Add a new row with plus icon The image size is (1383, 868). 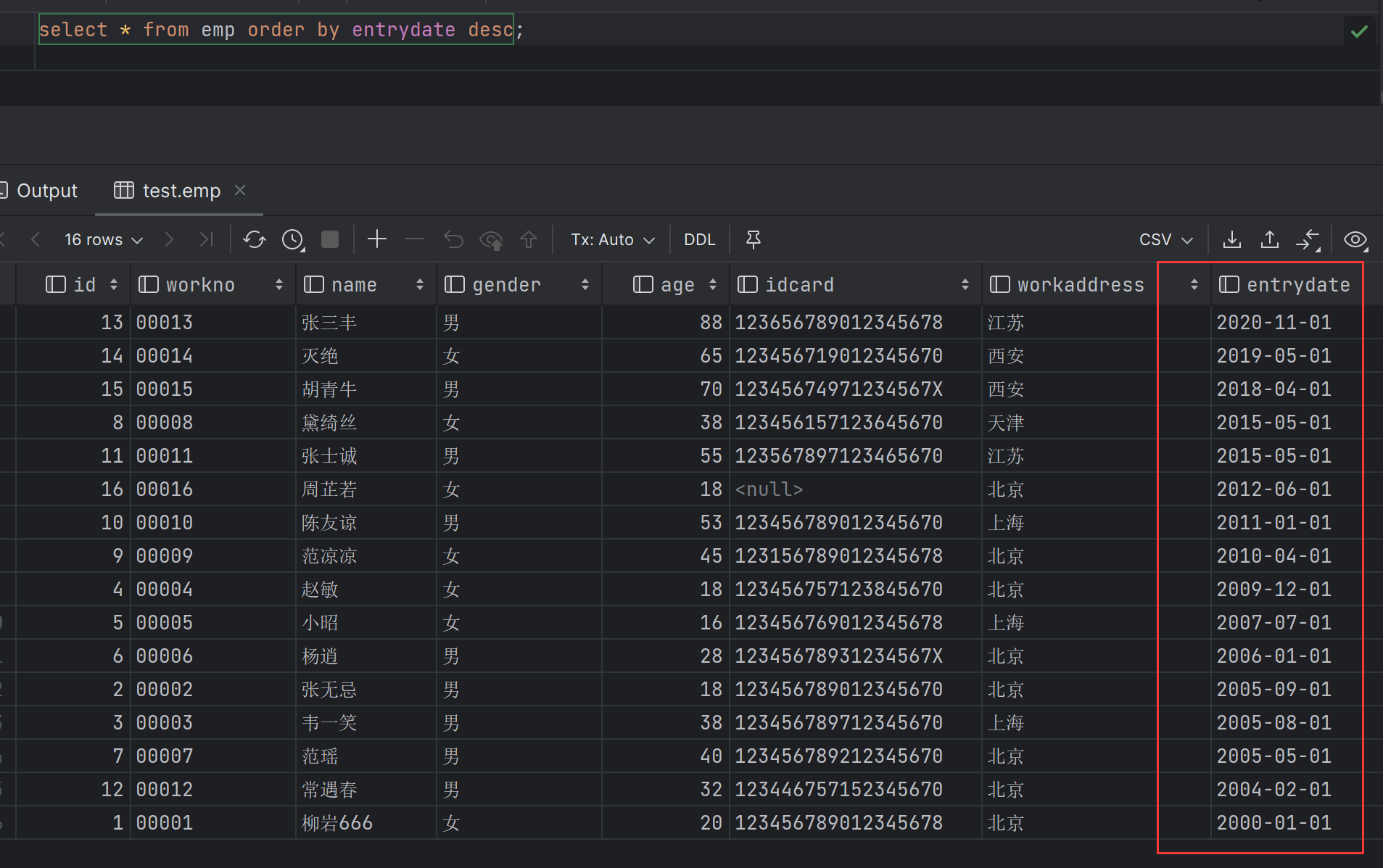(x=377, y=239)
